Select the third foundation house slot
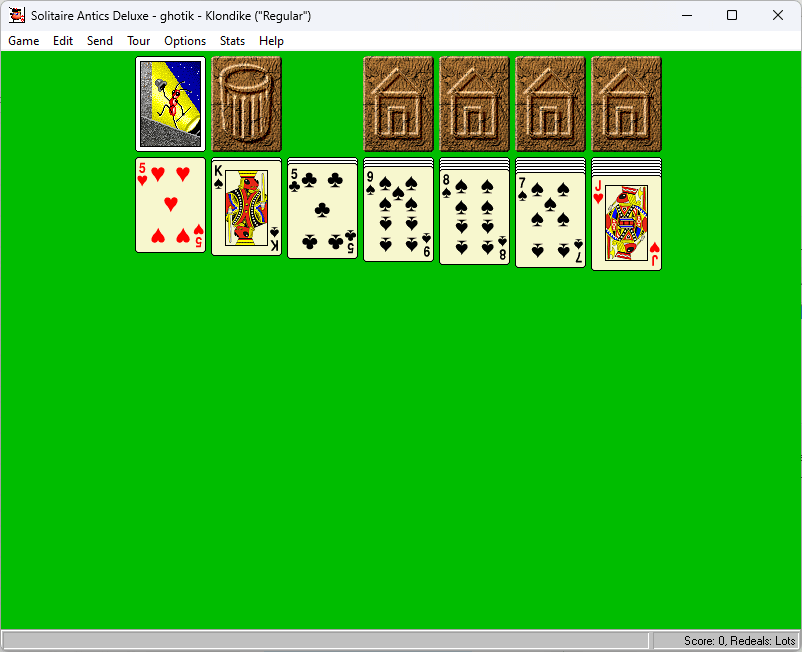Screen dimensions: 802x652 coord(550,104)
